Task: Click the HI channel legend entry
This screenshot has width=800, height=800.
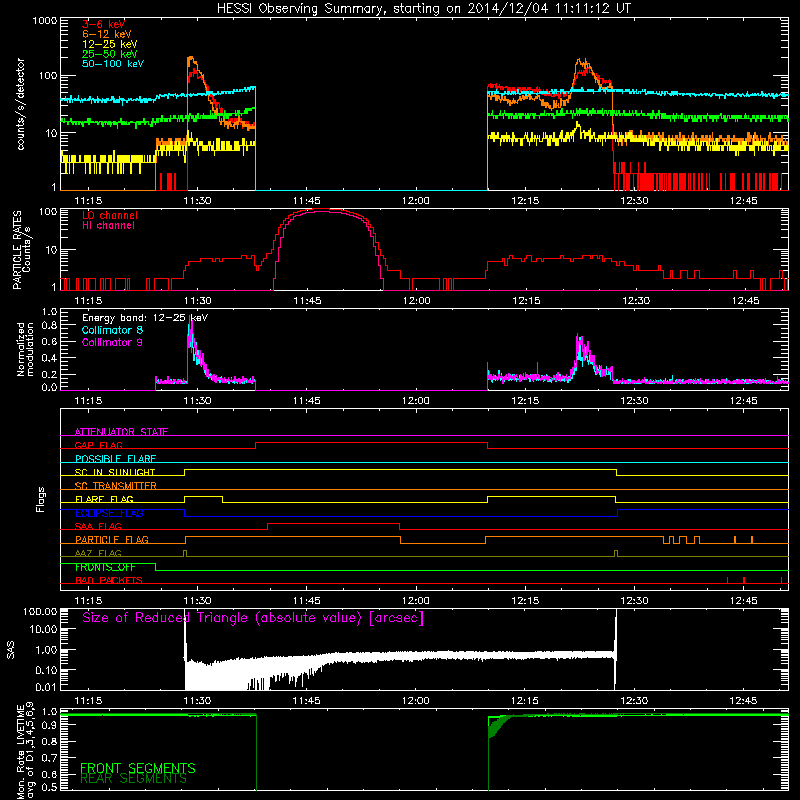Action: click(x=108, y=226)
